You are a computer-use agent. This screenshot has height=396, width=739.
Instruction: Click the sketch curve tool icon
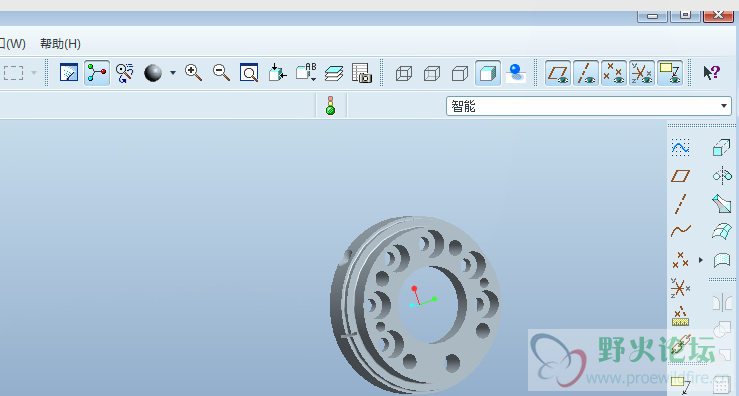(x=680, y=148)
